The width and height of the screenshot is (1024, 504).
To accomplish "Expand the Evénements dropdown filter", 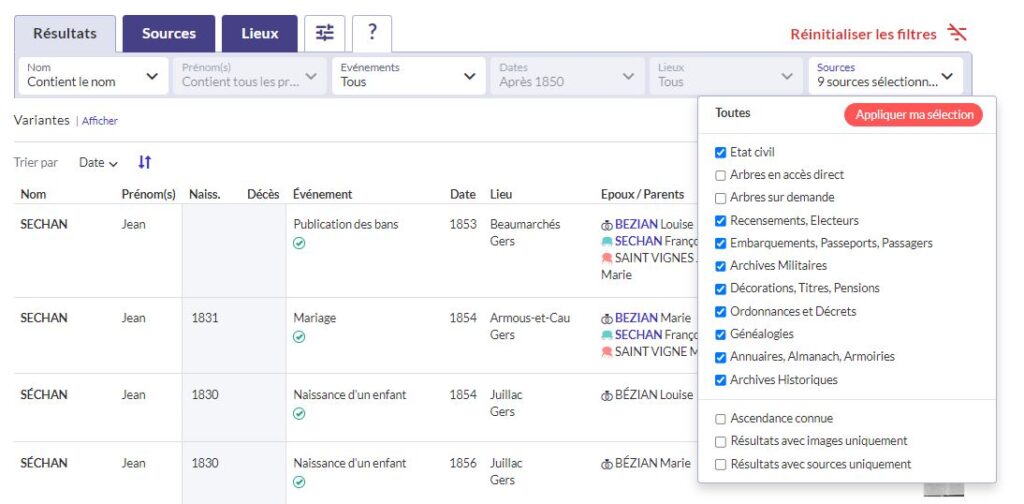I will tap(408, 75).
